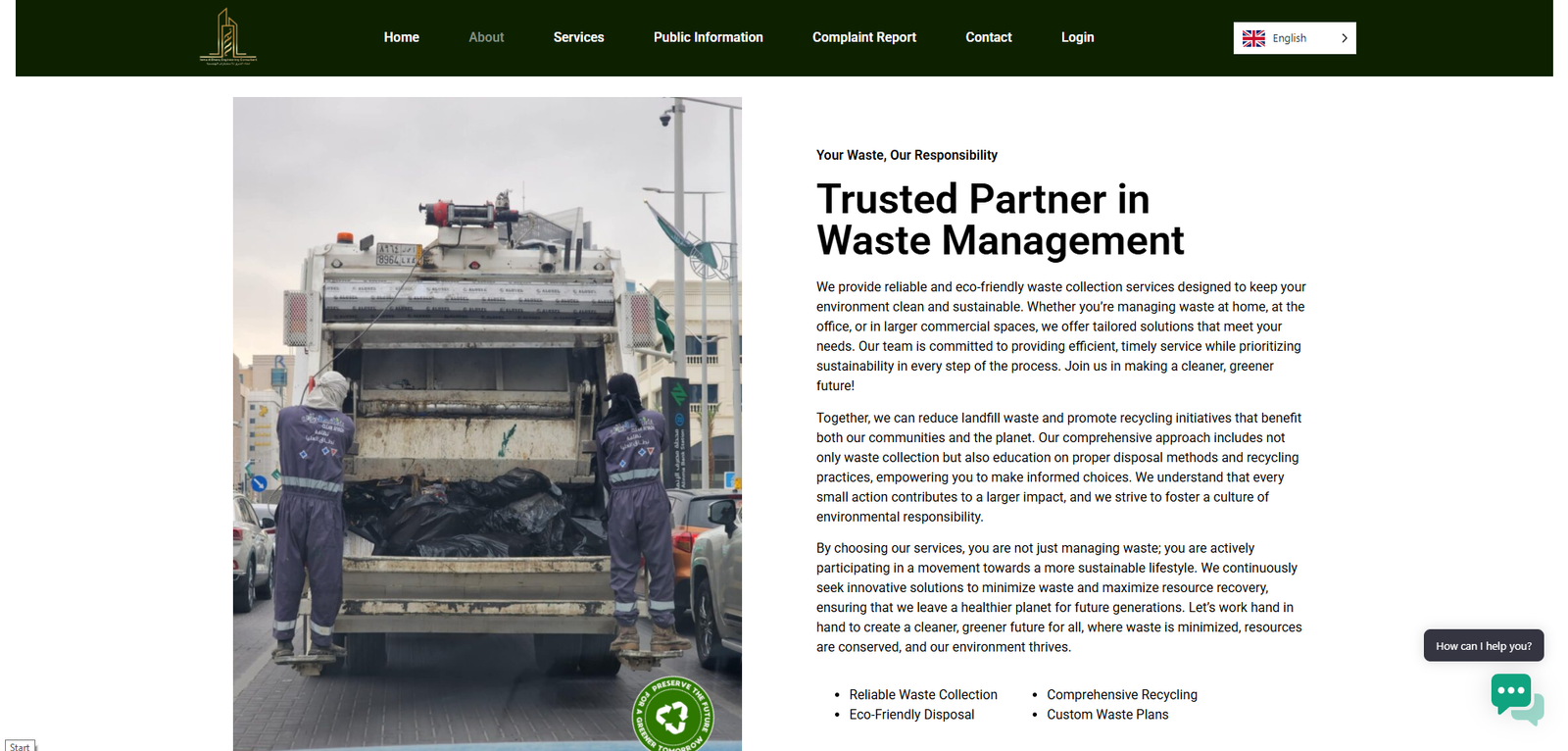
Task: Click the Contact navigation link
Action: coord(988,37)
